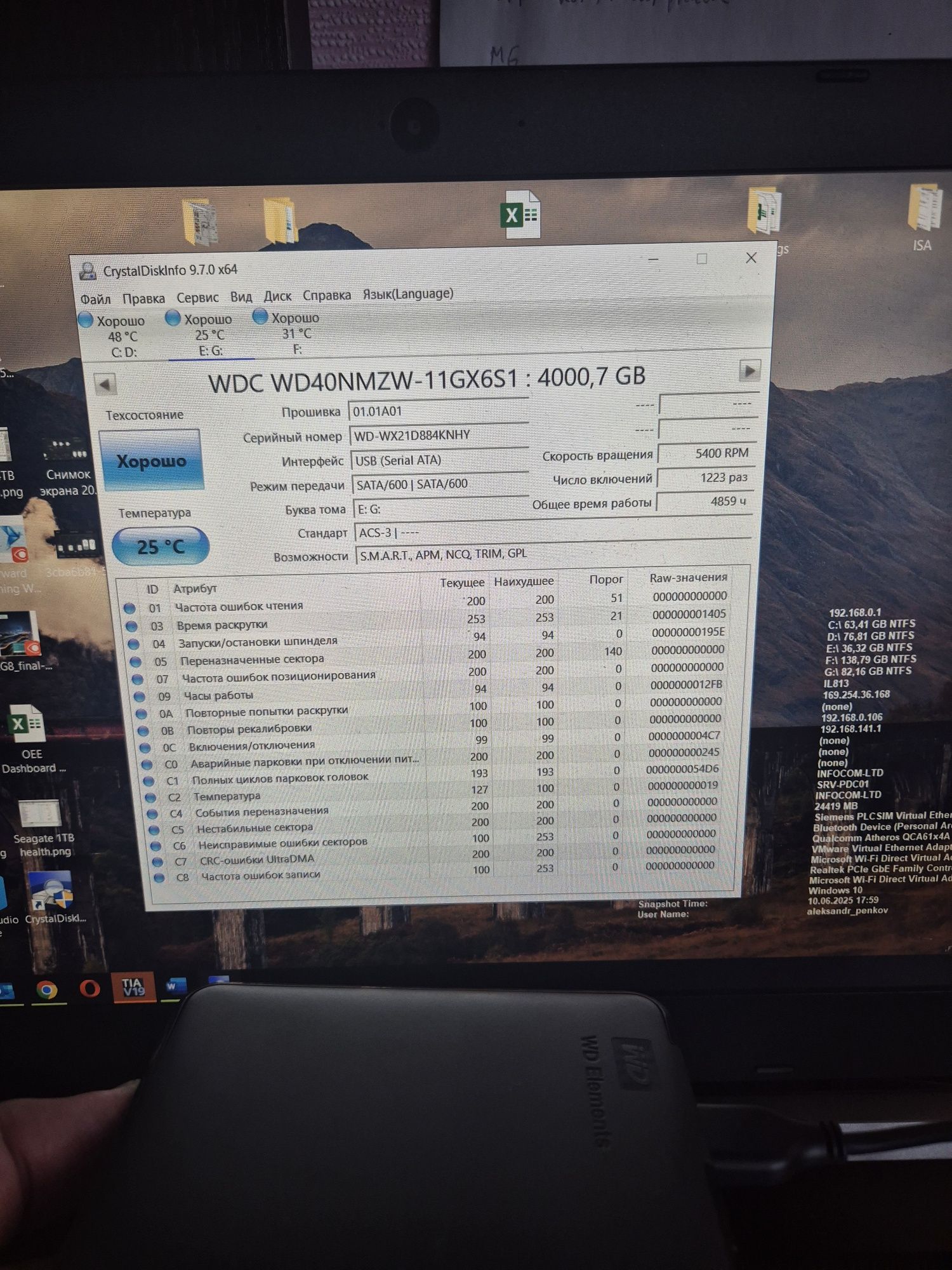Open the Seagate 1TB health.png file

tap(44, 829)
